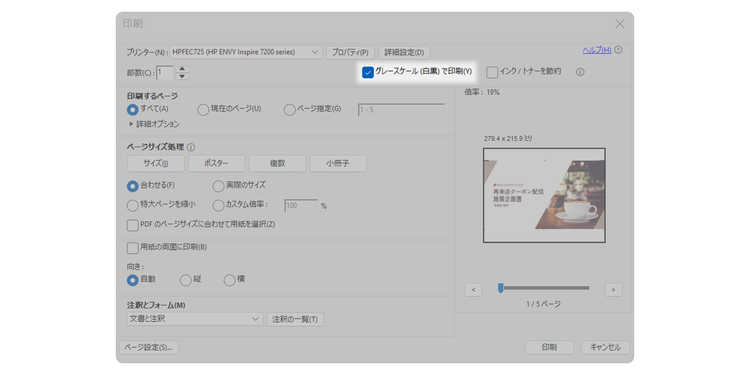Click the 印刷 button

coord(549,348)
